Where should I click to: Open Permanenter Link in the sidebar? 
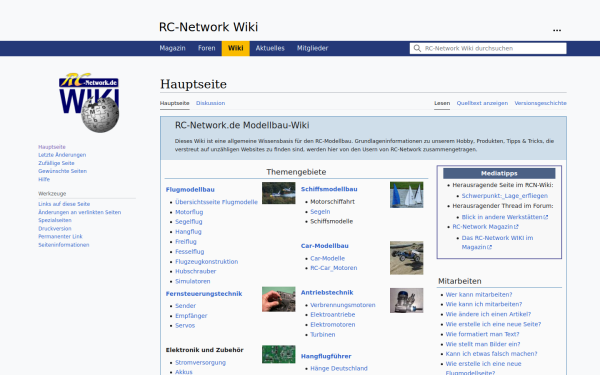click(x=60, y=236)
